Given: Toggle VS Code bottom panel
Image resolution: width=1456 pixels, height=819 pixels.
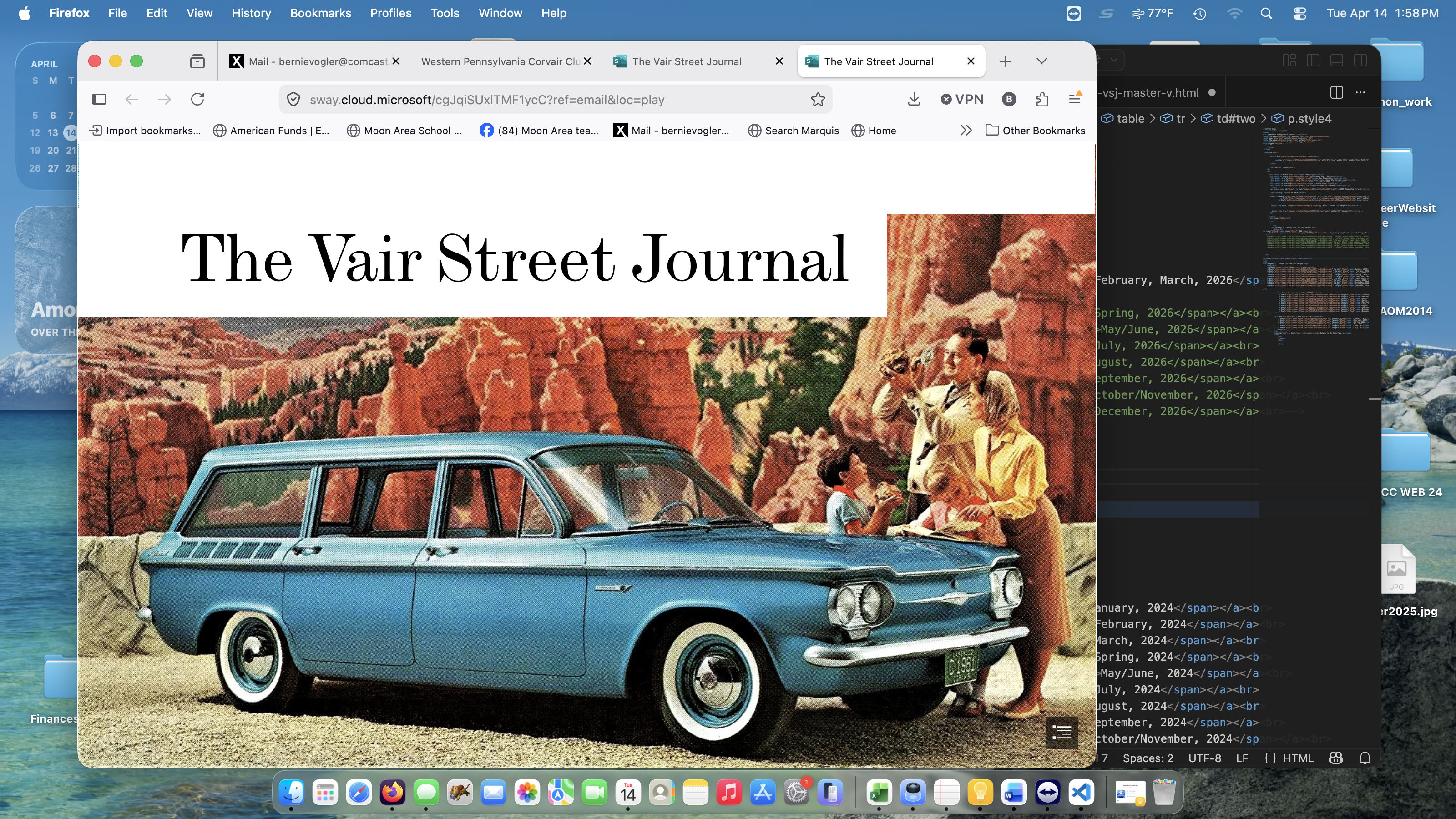Looking at the screenshot, I should click(x=1337, y=60).
